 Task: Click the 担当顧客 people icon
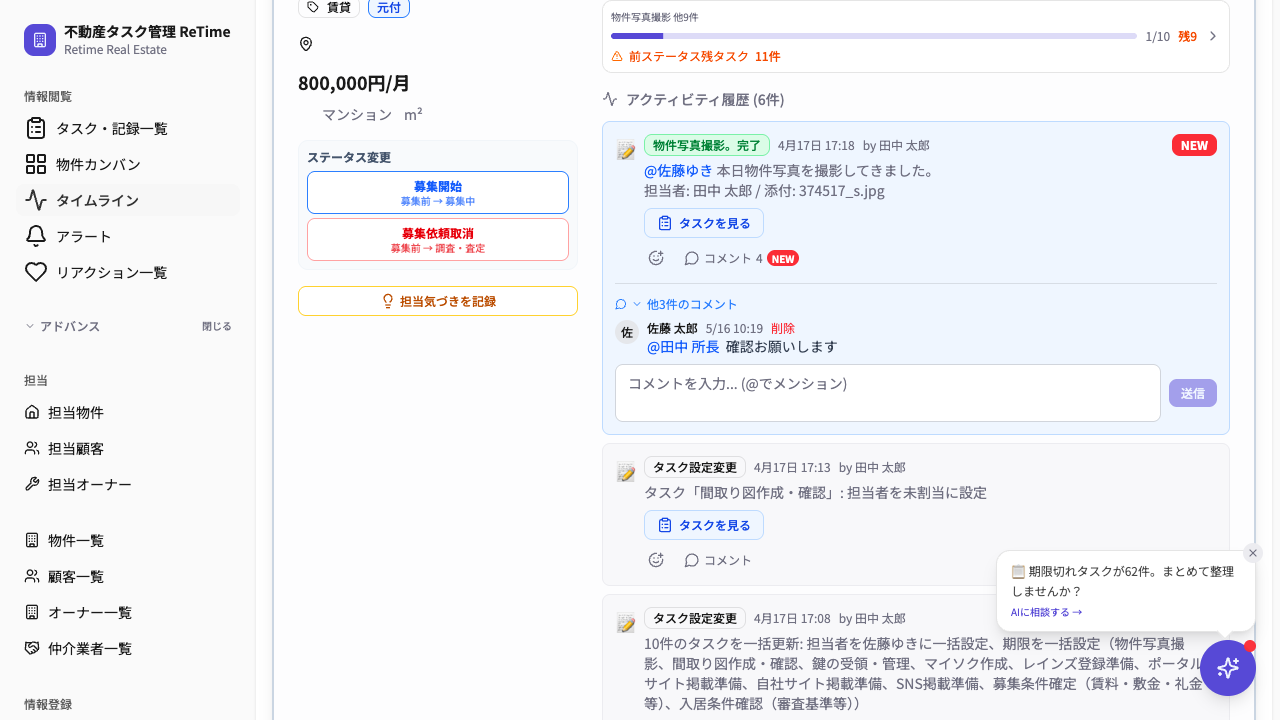point(32,448)
